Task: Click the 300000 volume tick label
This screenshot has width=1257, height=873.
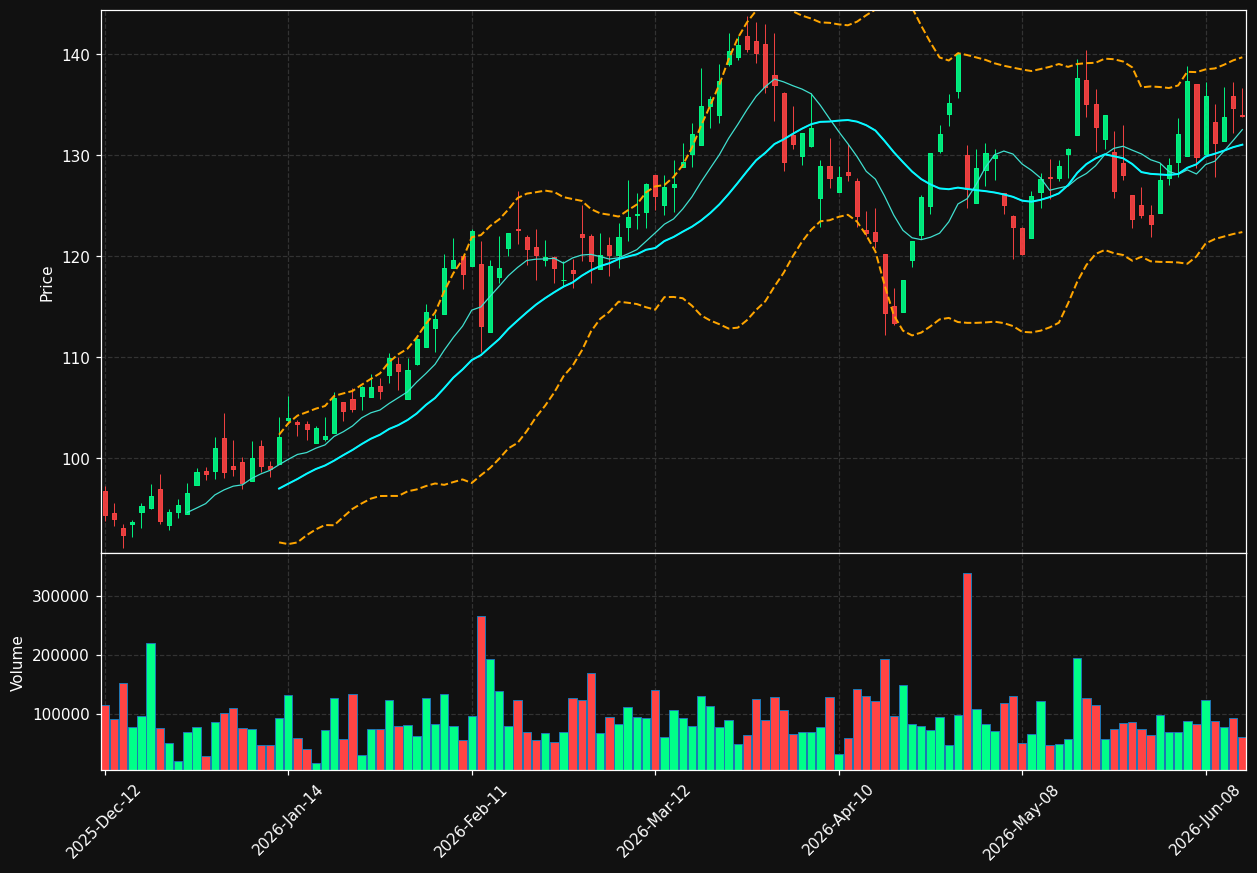Action: (62, 597)
